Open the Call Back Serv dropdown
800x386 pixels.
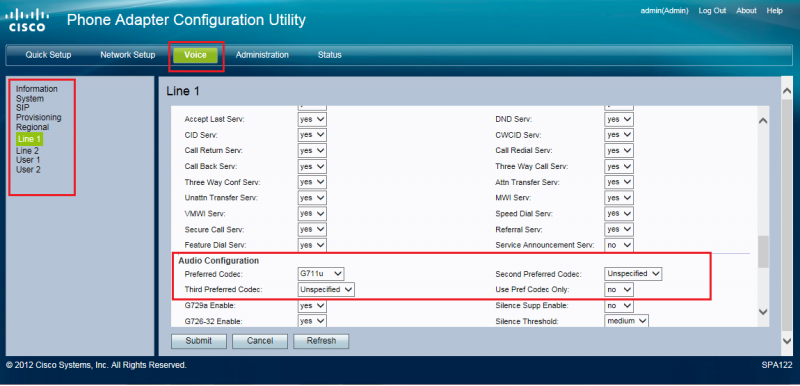[x=312, y=167]
